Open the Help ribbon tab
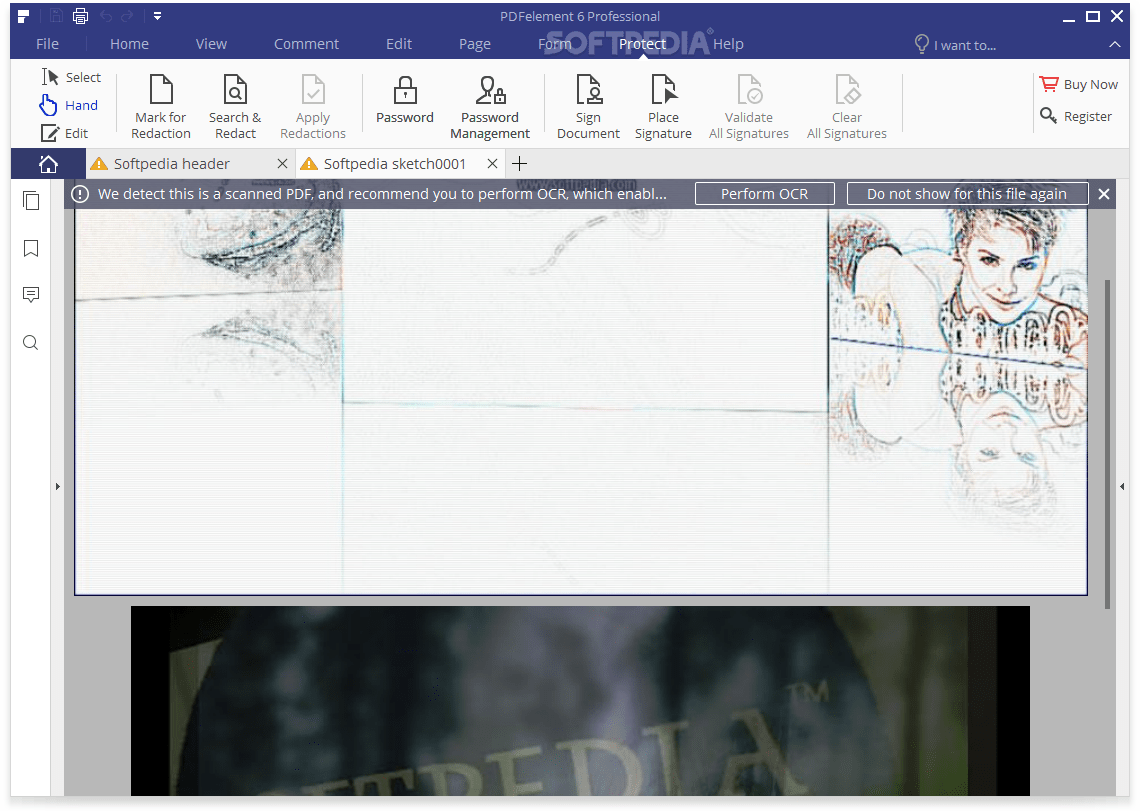This screenshot has width=1140, height=811. (x=728, y=44)
